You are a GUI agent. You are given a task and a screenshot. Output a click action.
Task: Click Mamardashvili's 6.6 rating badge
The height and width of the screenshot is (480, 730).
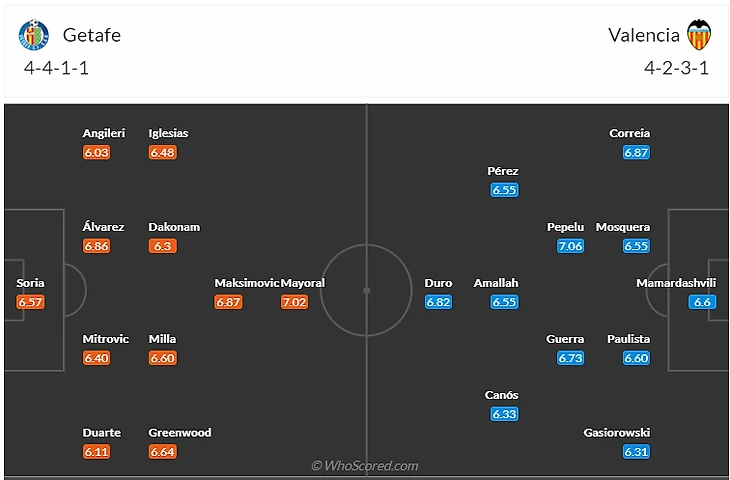click(702, 302)
